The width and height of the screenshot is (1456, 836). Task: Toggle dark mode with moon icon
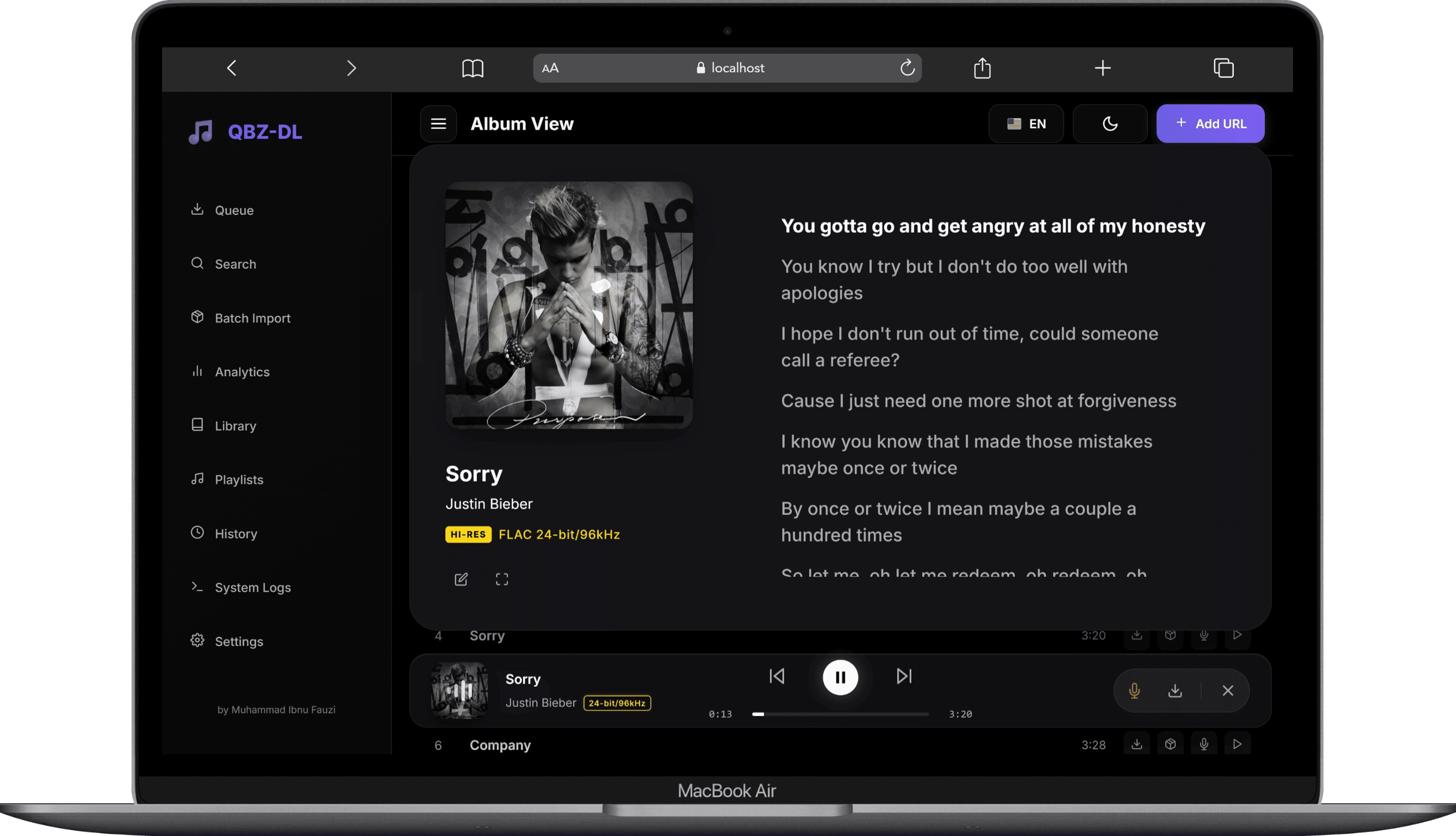[x=1110, y=123]
